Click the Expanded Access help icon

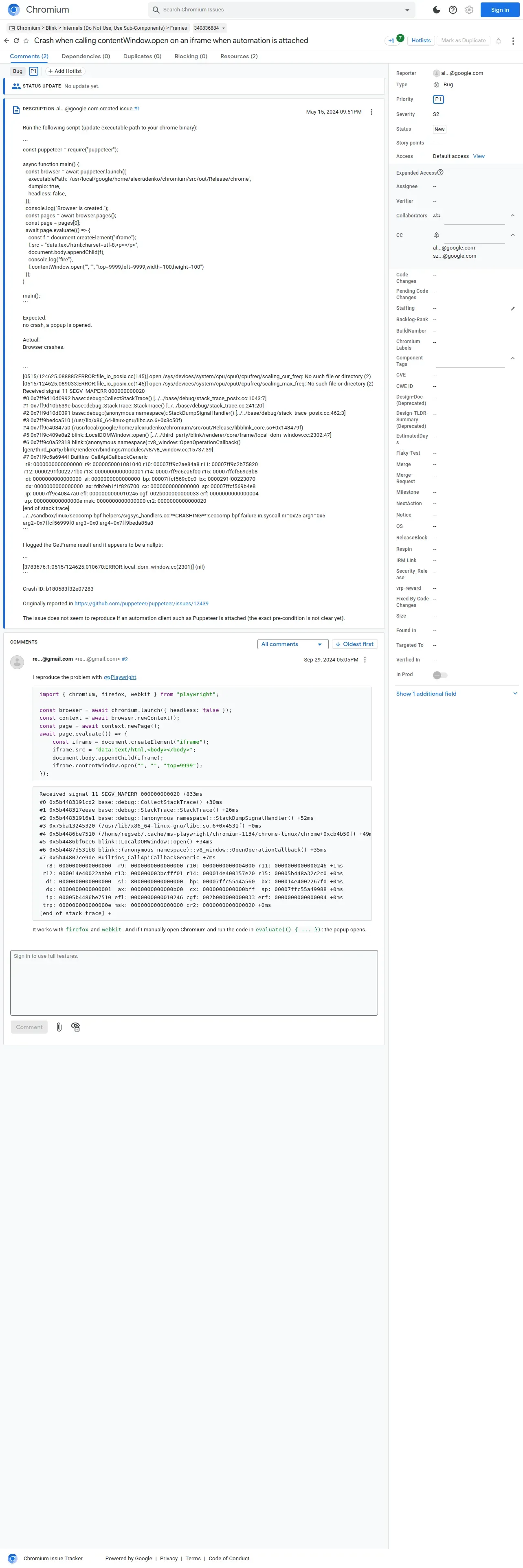(441, 172)
